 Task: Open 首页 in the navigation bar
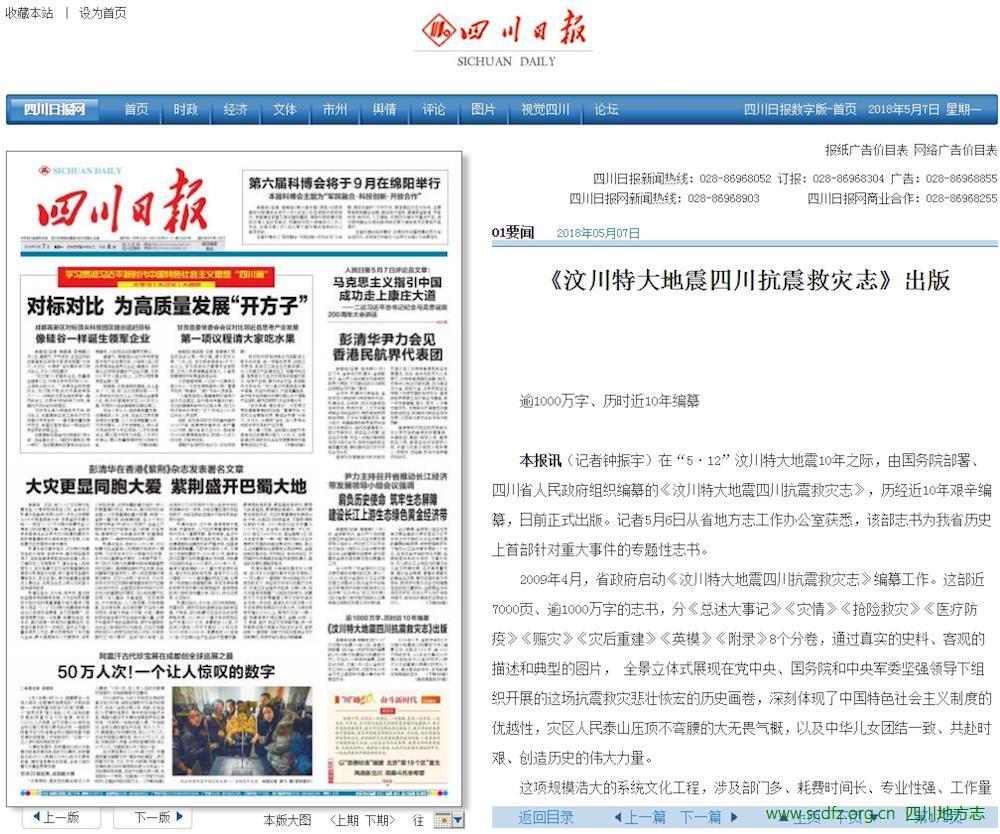point(136,110)
